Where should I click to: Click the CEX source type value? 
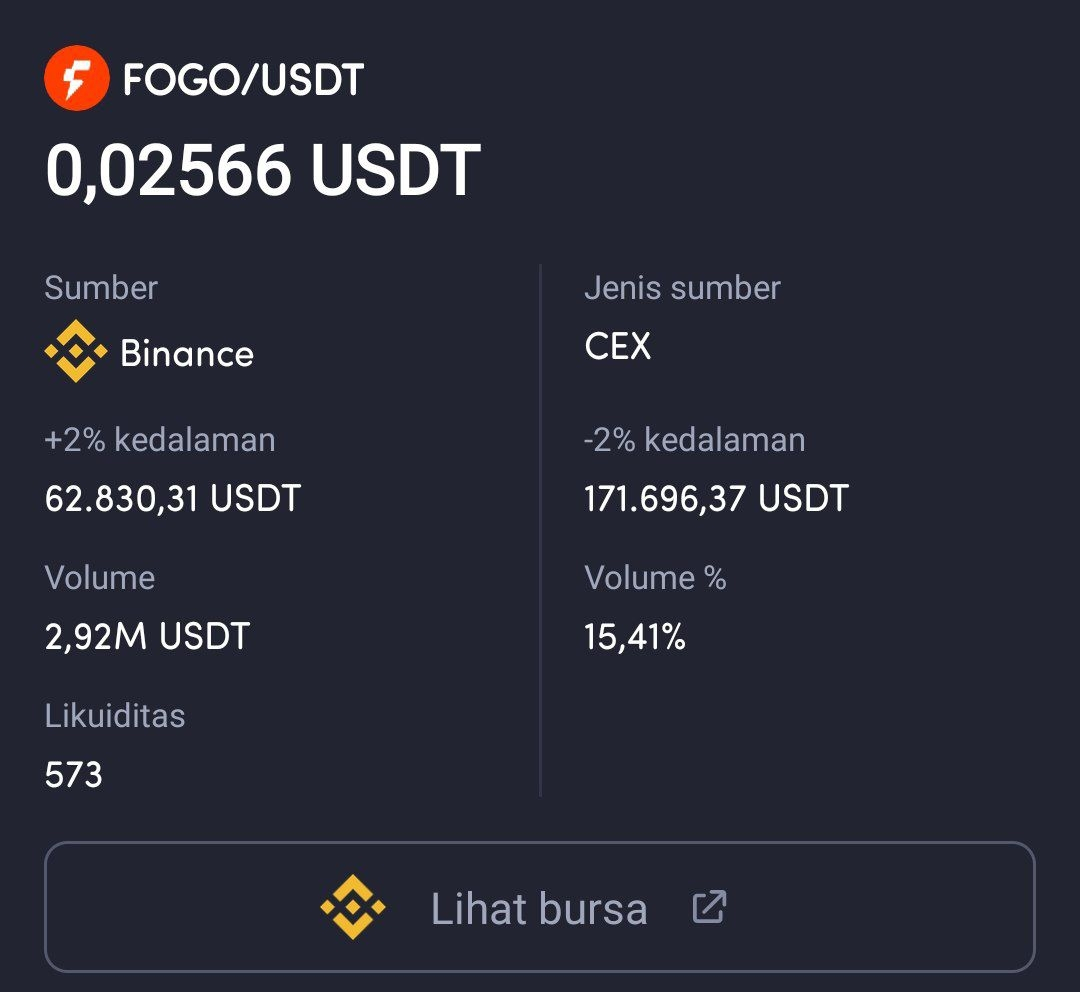(617, 347)
